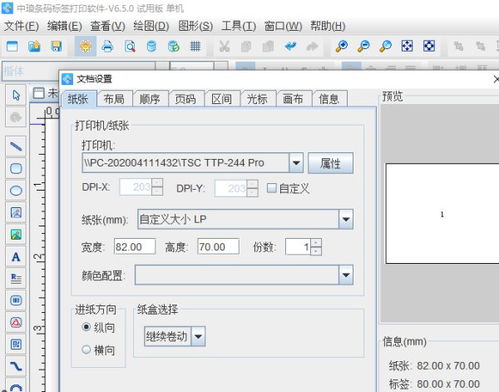Click the 宽度 width field showing 82.00
This screenshot has width=499, height=392.
[135, 247]
